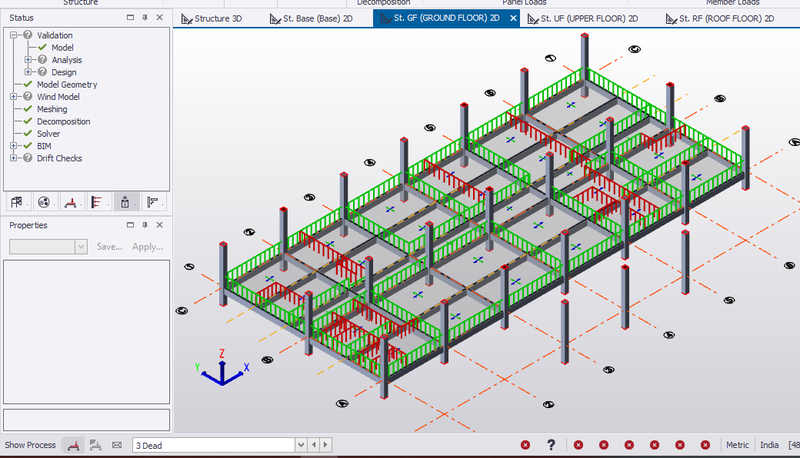Screen dimensions: 800x458
Task: Go to next loadcase arrow
Action: (326, 445)
